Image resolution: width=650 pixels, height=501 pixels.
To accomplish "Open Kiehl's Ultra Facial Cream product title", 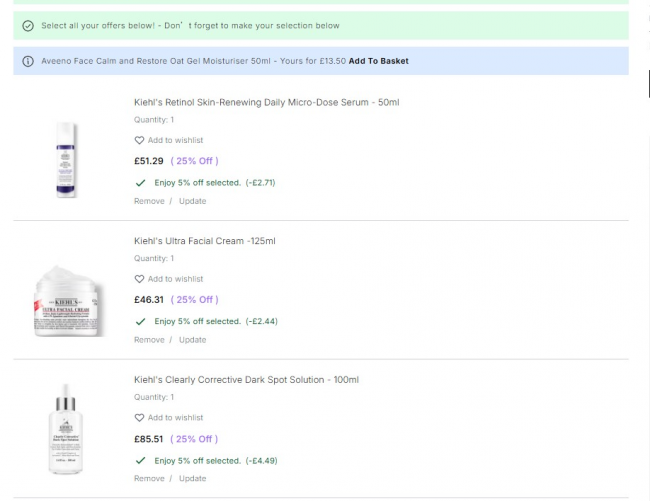I will click(204, 241).
